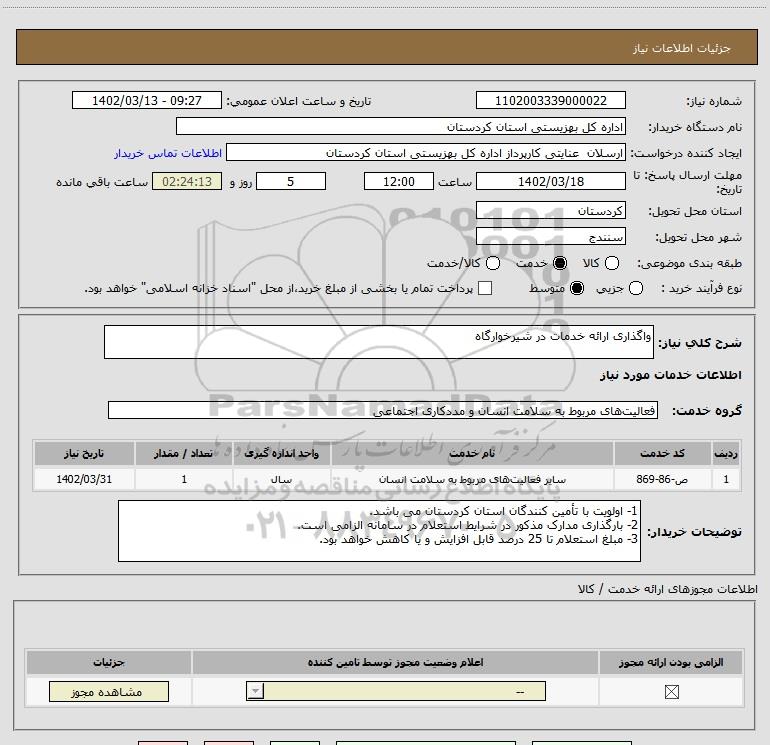Click the کد خدمت column header
The height and width of the screenshot is (745, 770).
(x=662, y=453)
